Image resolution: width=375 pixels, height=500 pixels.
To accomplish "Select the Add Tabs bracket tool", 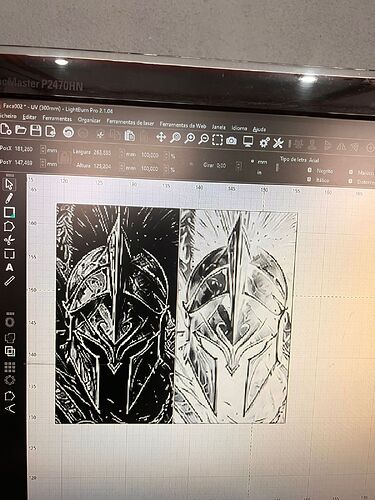I will pos(9,254).
